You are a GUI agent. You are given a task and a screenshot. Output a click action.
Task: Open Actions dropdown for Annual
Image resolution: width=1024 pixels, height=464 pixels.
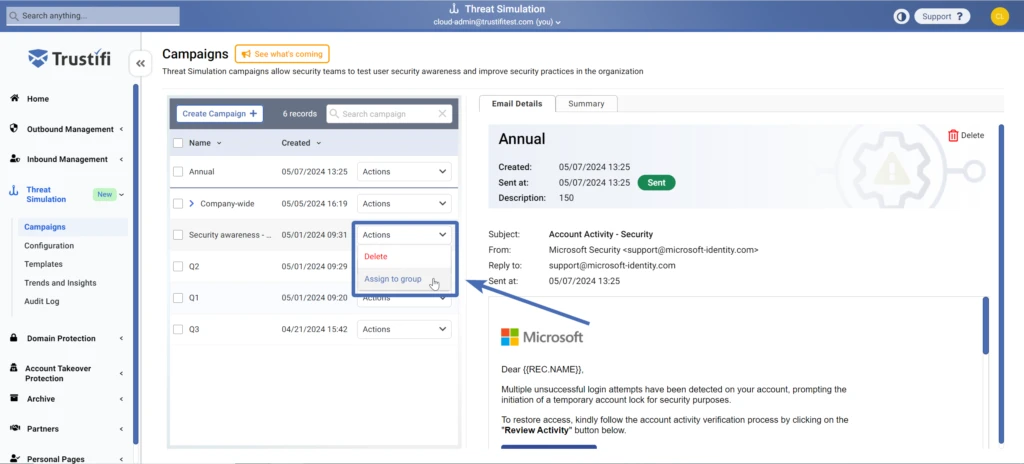pos(404,171)
